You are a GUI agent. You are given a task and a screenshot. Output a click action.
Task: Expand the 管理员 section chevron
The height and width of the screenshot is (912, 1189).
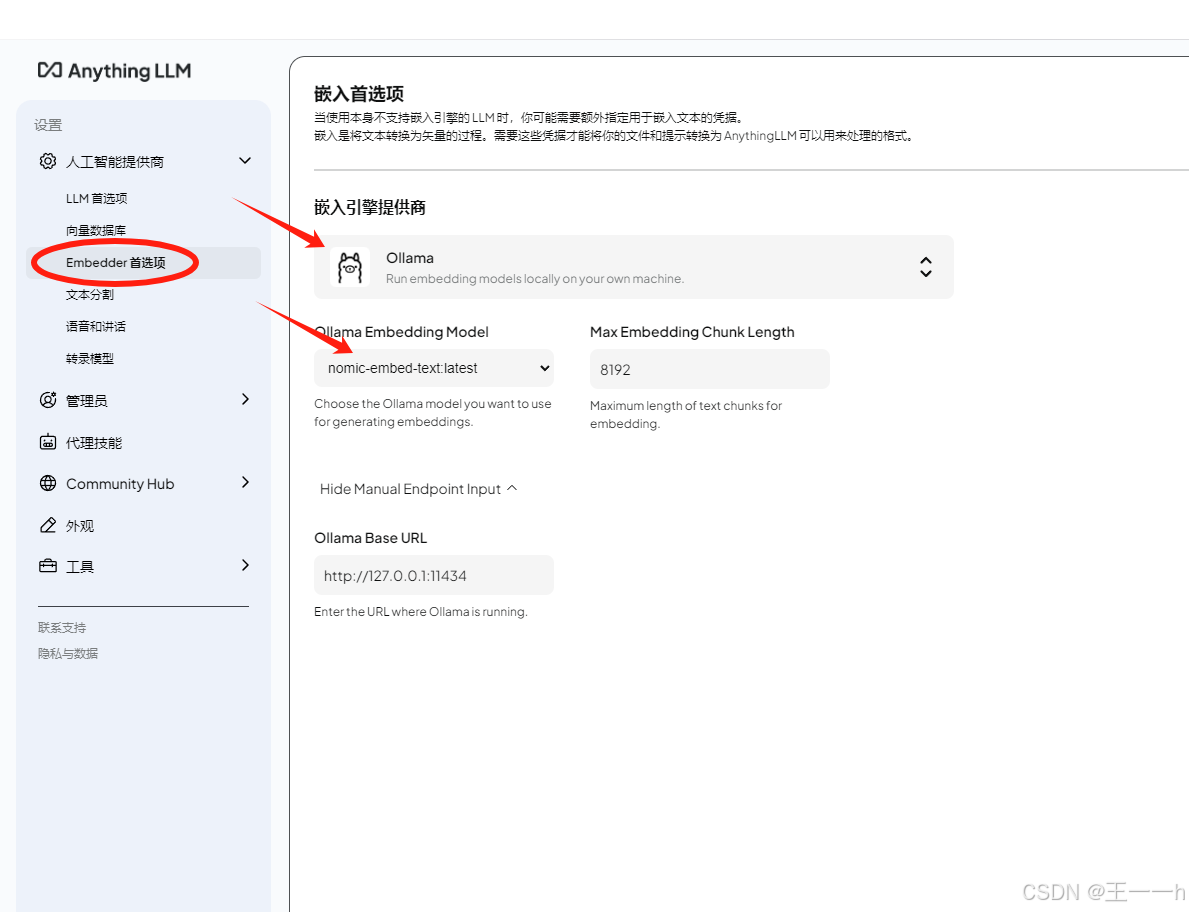click(x=245, y=400)
